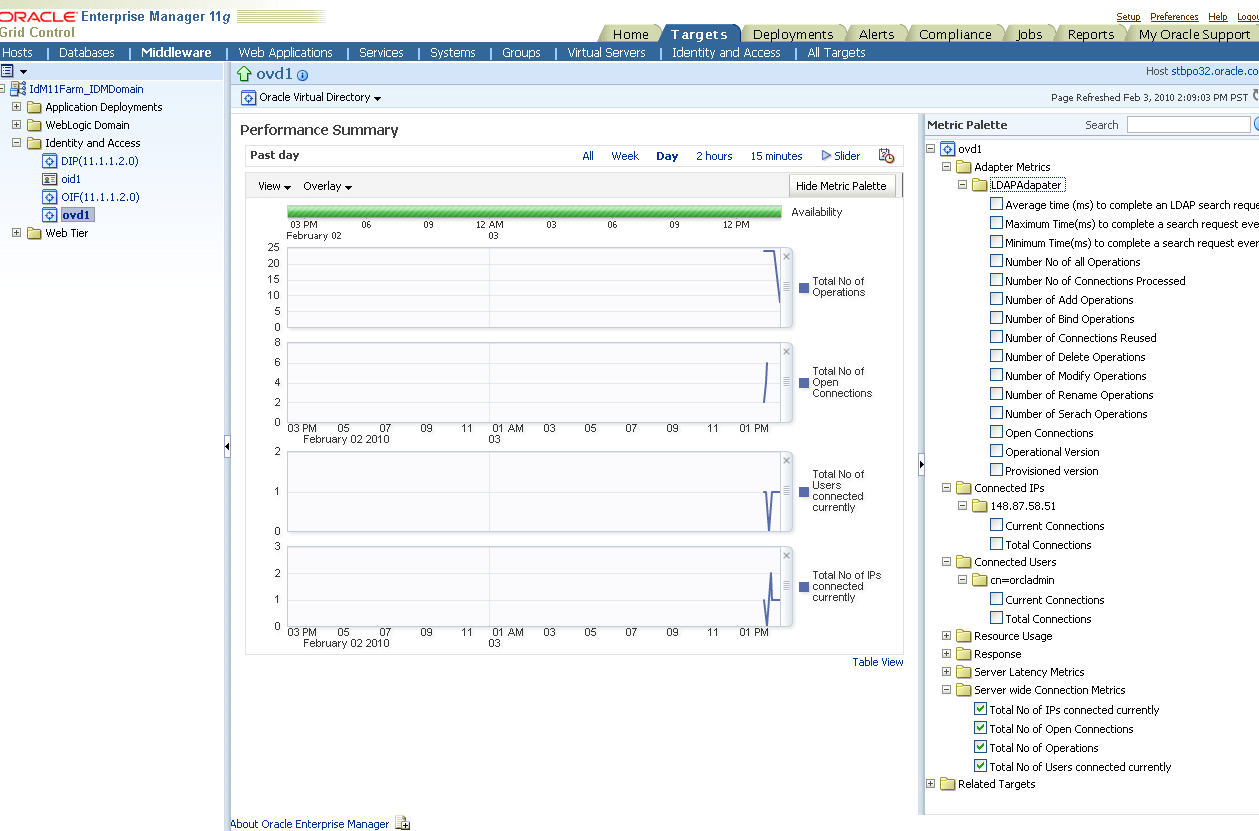1259x831 pixels.
Task: Click the ovd1 target information icon
Action: tap(303, 75)
